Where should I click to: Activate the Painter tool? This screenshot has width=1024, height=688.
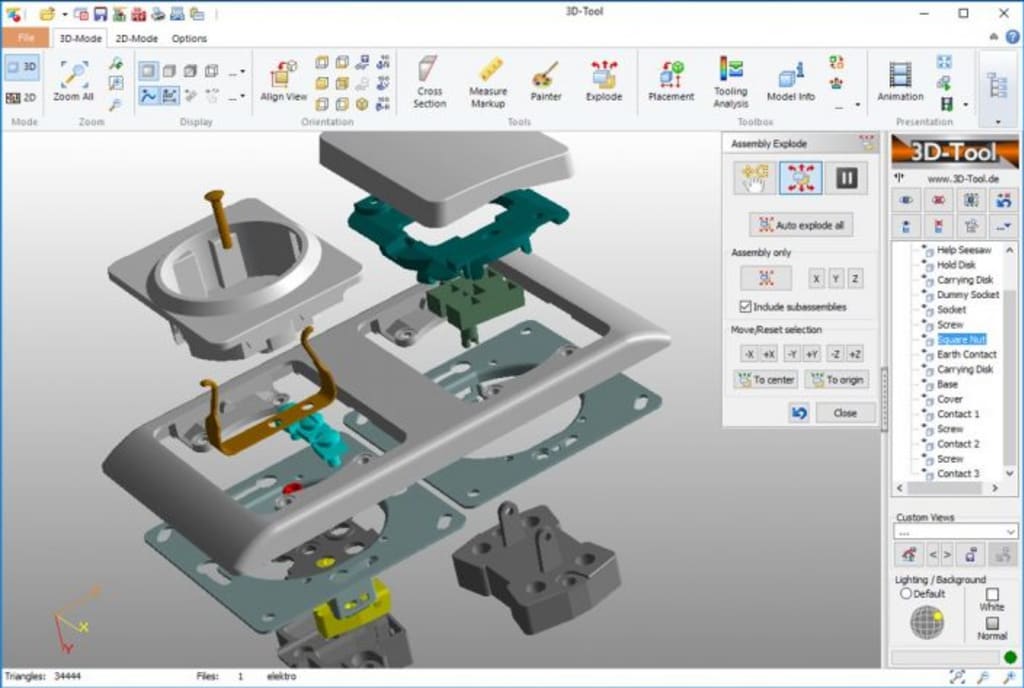547,82
